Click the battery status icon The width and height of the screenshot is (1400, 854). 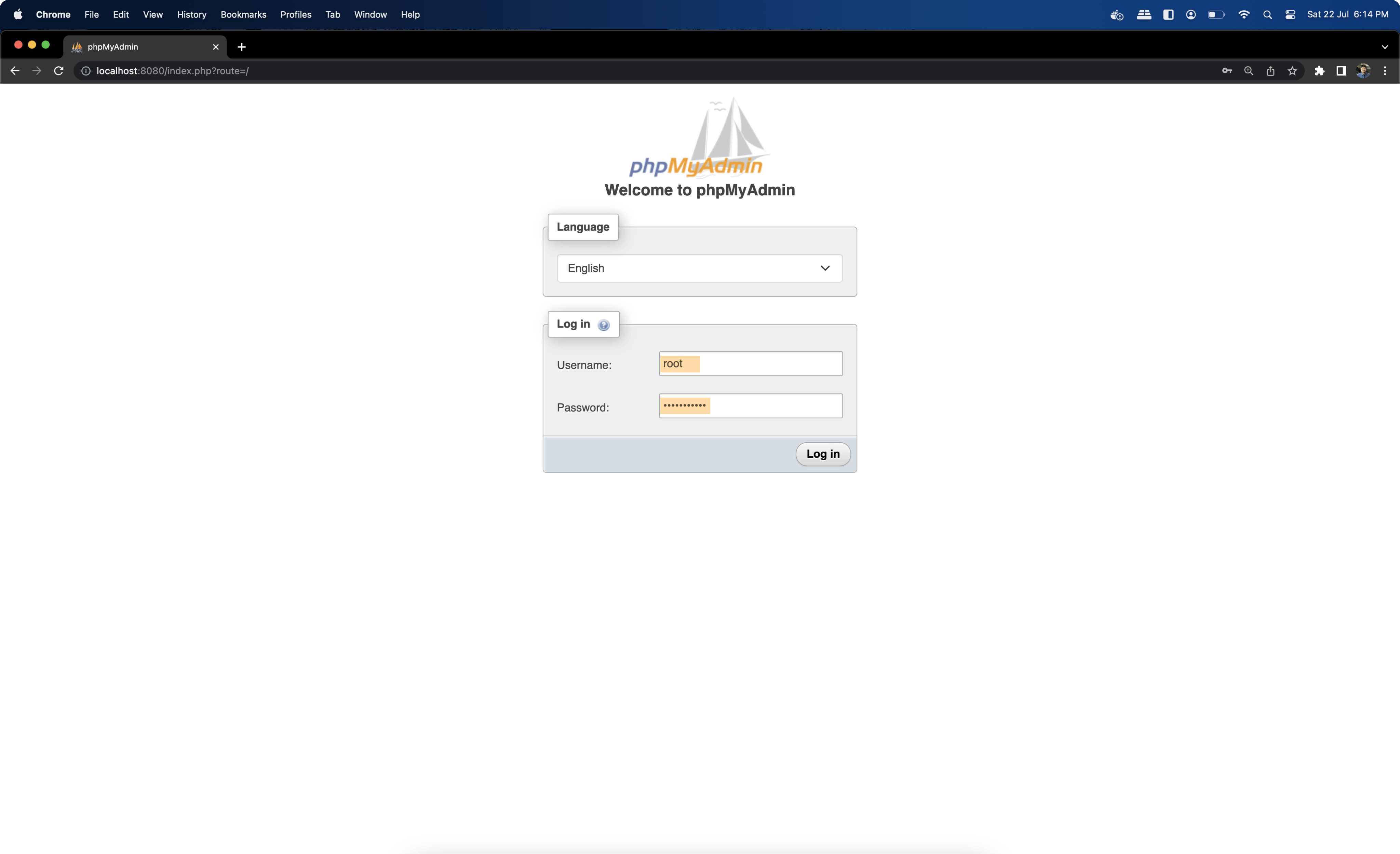(x=1216, y=14)
